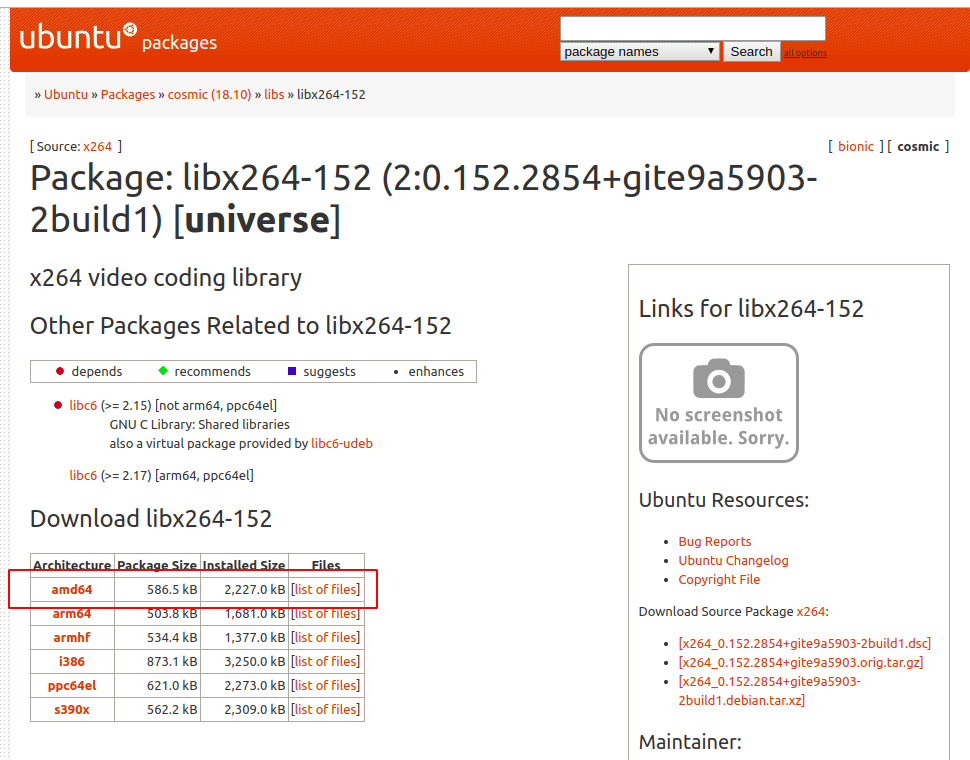The height and width of the screenshot is (760, 970).
Task: Download the s390x architecture package
Action: 72,710
